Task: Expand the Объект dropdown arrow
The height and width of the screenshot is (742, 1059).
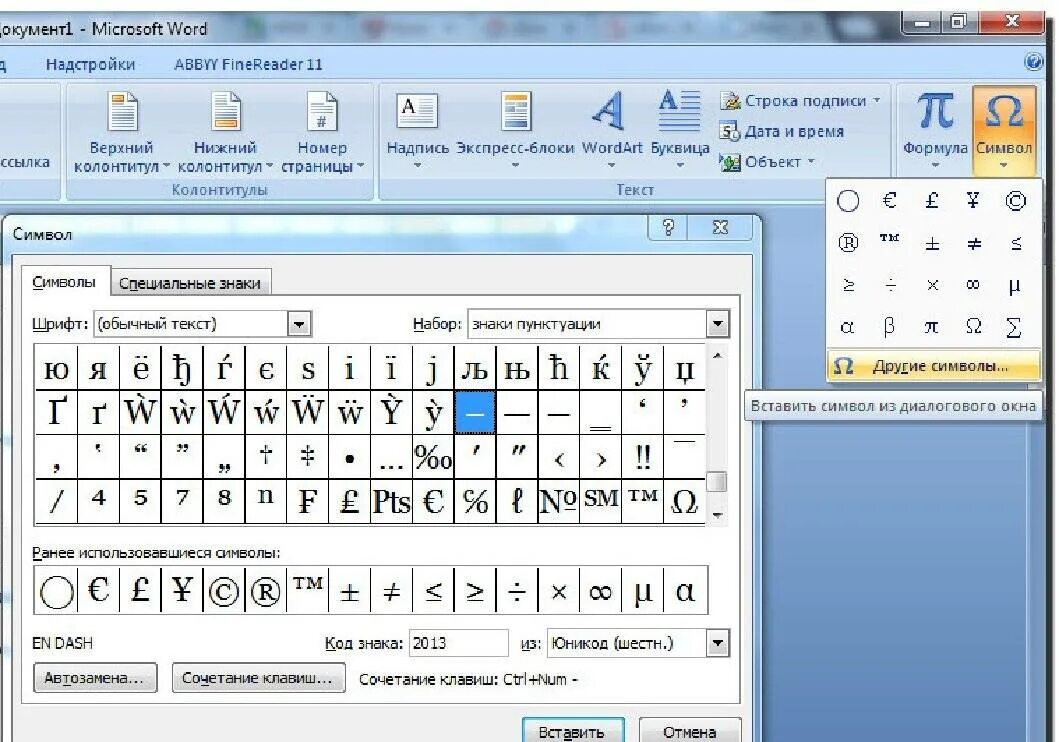Action: tap(810, 162)
